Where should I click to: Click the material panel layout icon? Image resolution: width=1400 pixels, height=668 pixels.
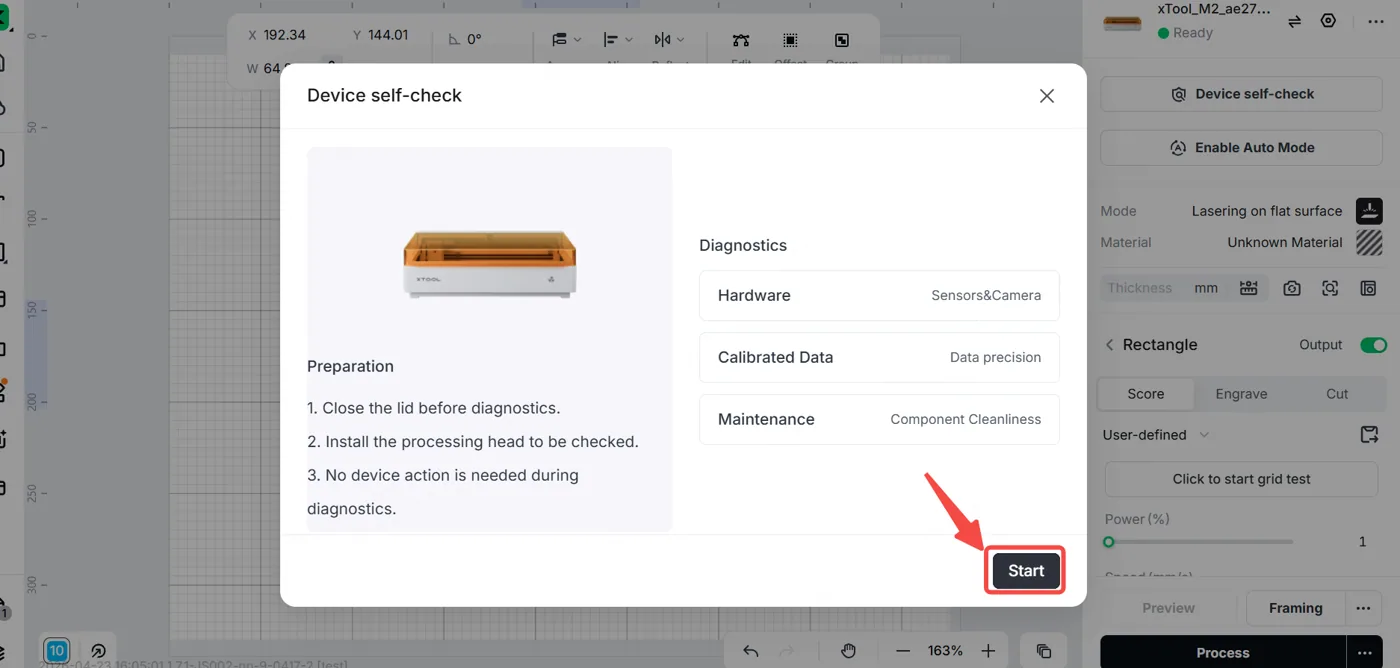click(1368, 288)
